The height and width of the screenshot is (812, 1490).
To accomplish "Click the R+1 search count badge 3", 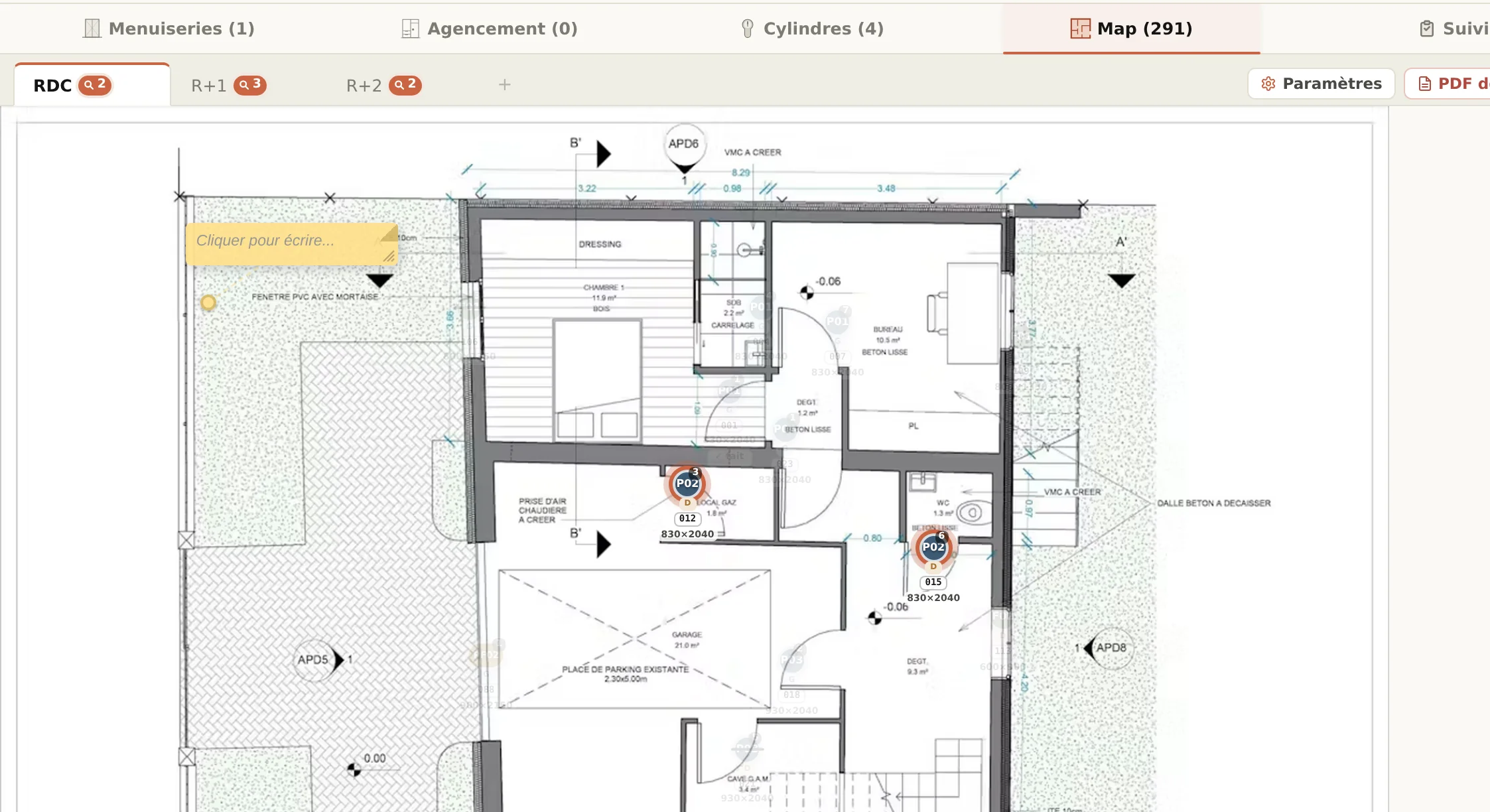I will [x=250, y=84].
